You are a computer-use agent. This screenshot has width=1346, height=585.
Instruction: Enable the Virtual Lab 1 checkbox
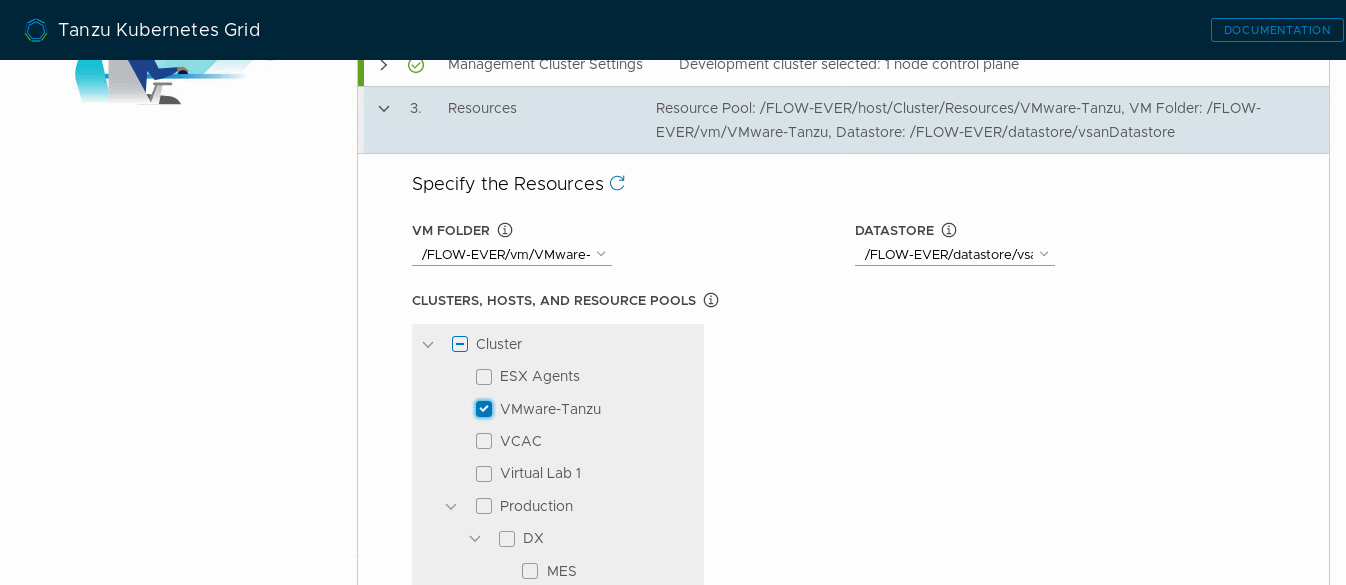tap(484, 474)
